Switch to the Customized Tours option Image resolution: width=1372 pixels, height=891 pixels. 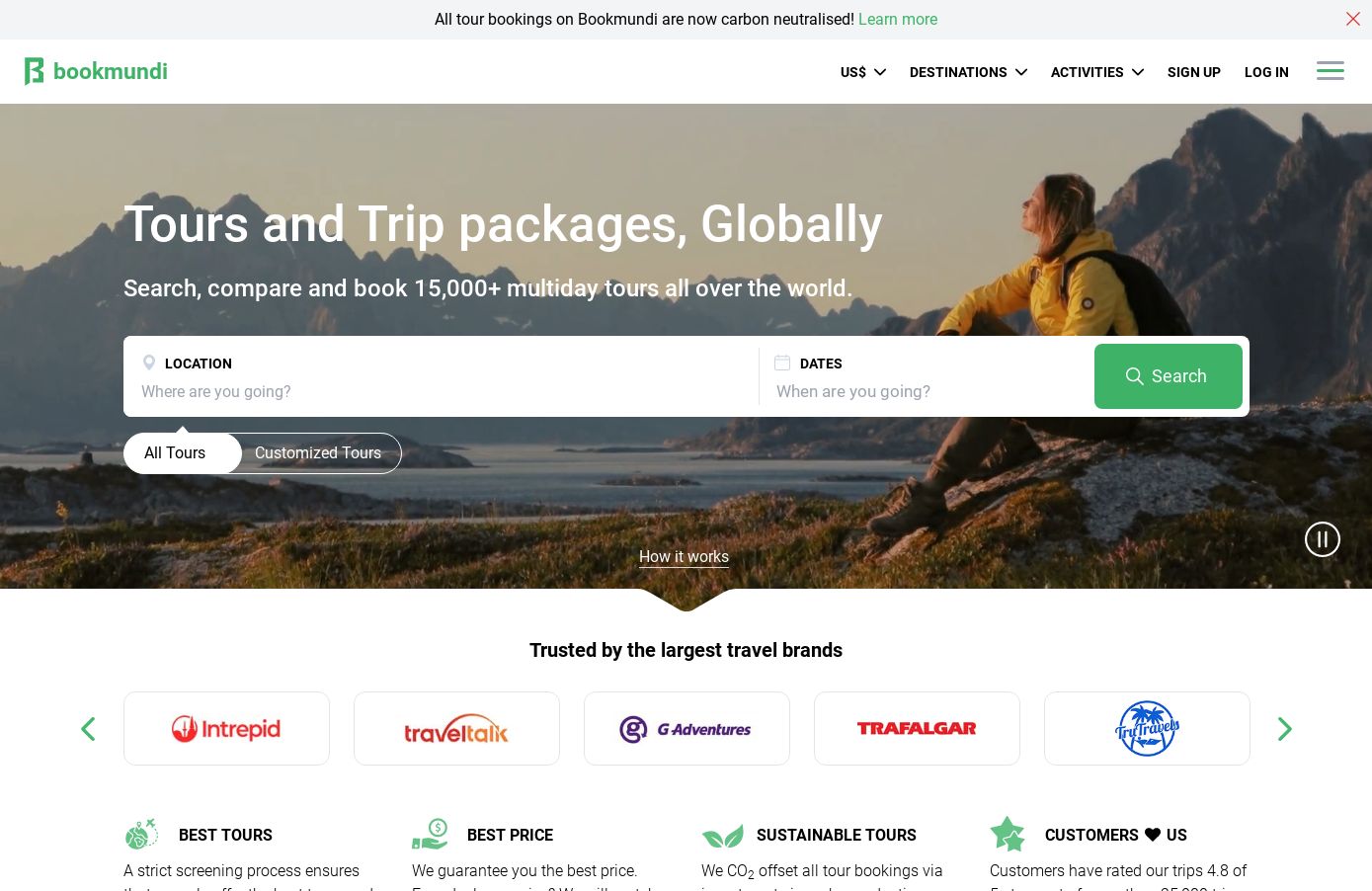click(318, 453)
